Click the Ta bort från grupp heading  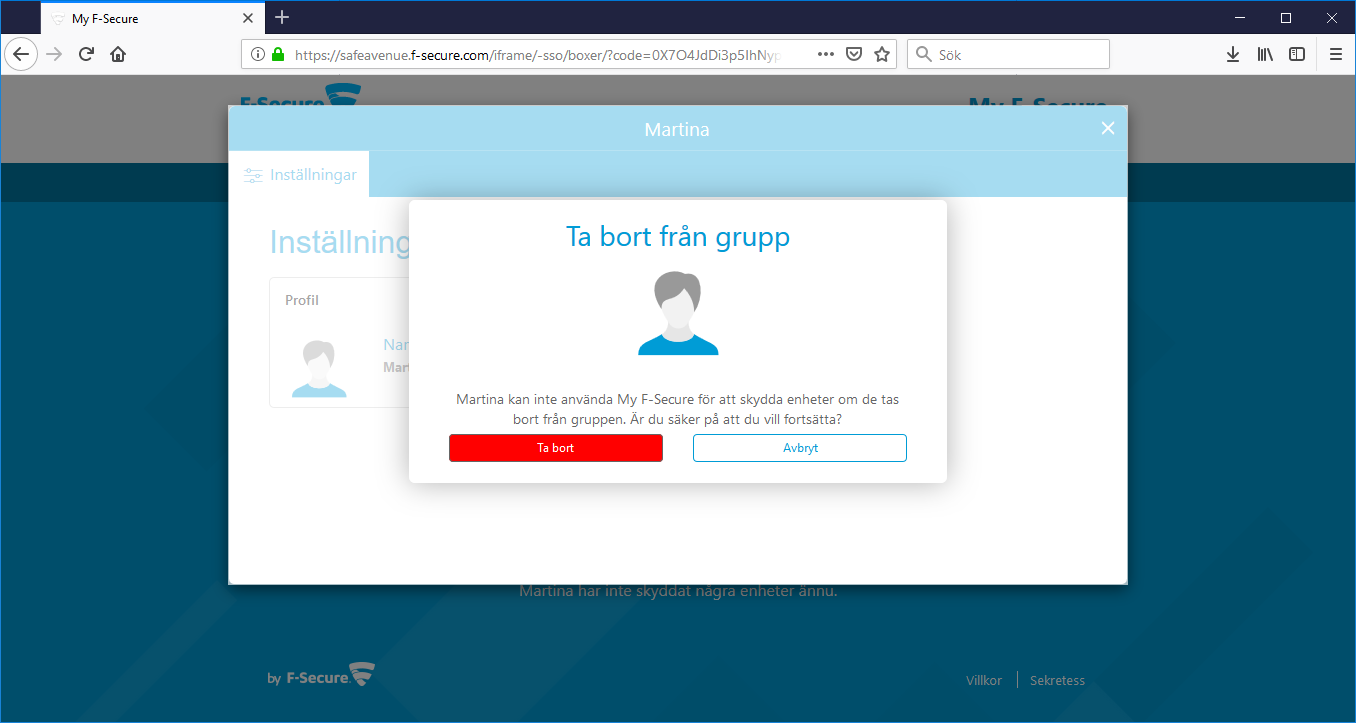[x=678, y=236]
